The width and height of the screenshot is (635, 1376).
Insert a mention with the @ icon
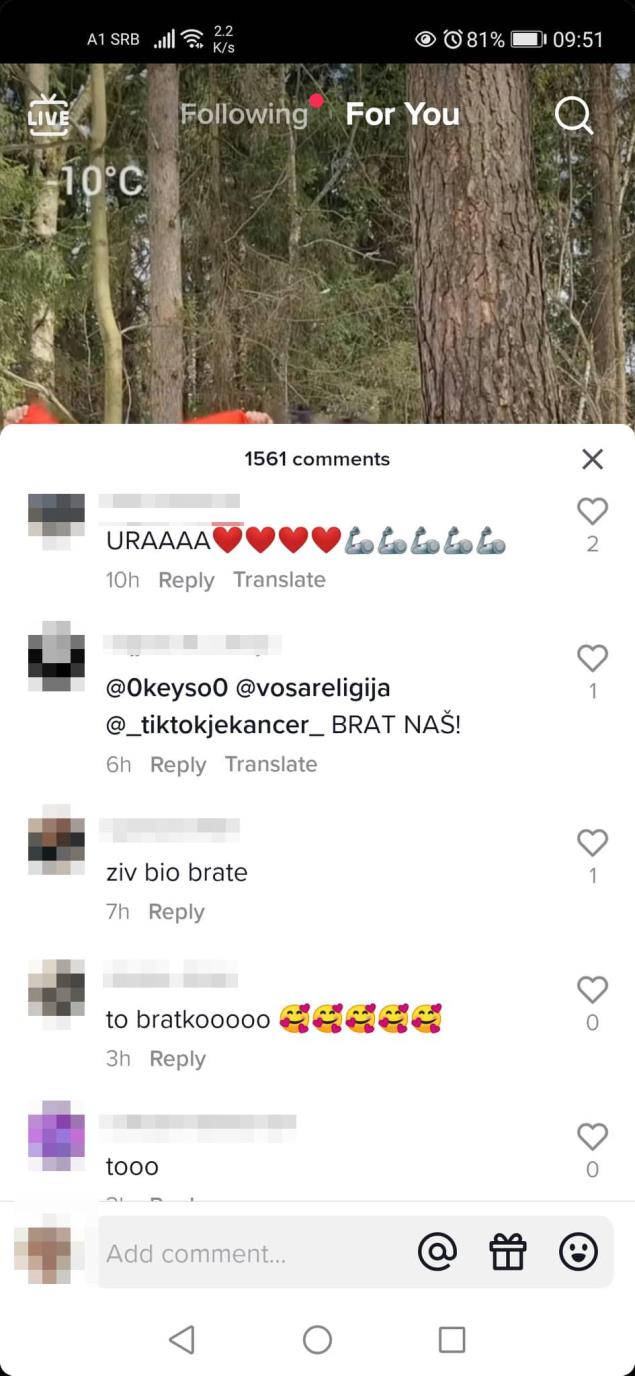437,1251
